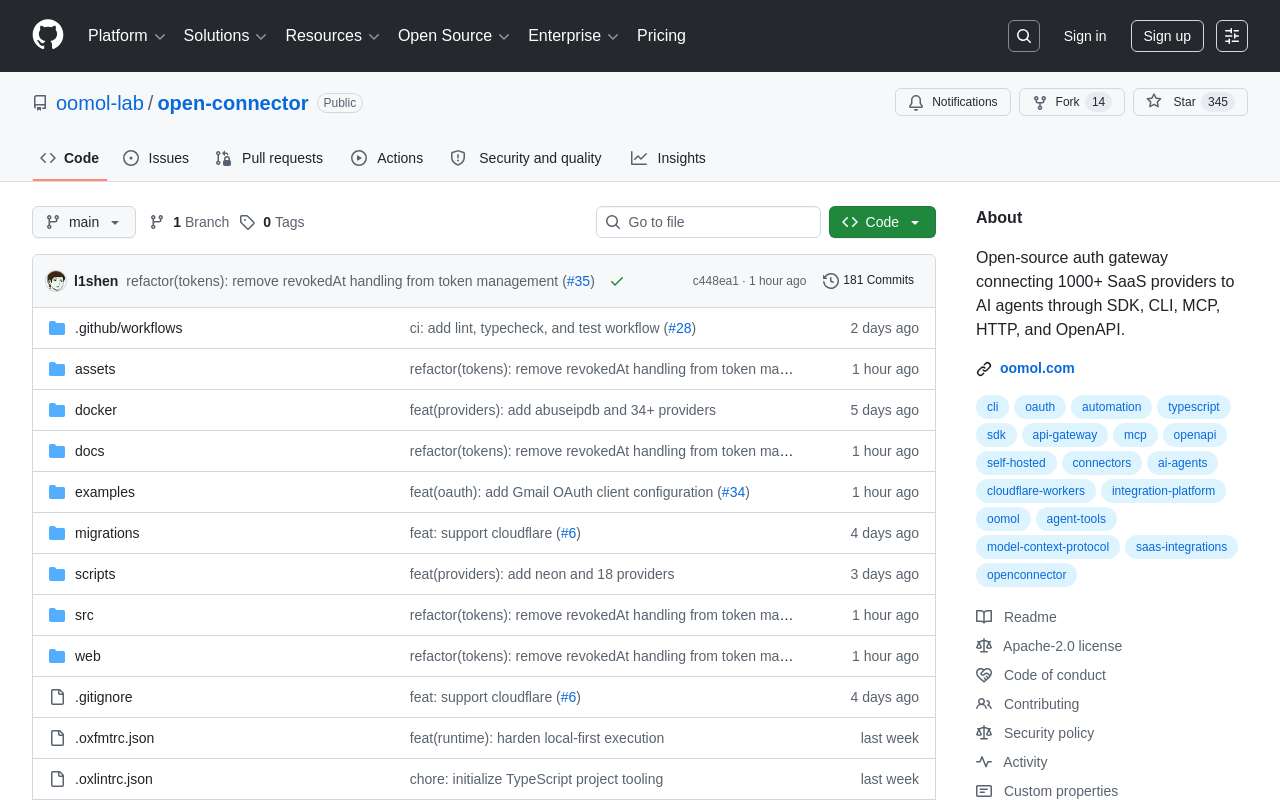Open the open-connector repository link
This screenshot has height=800, width=1280.
point(233,103)
